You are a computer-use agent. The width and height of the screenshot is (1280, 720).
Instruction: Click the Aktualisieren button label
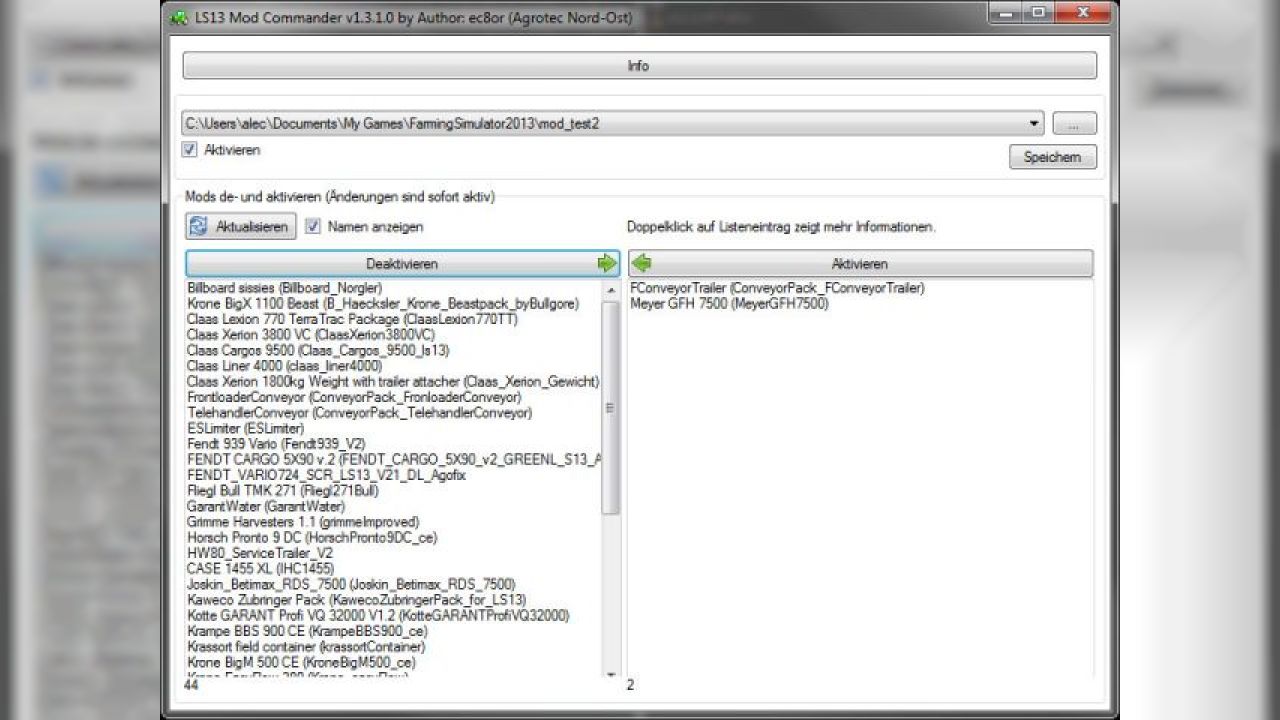coord(252,227)
